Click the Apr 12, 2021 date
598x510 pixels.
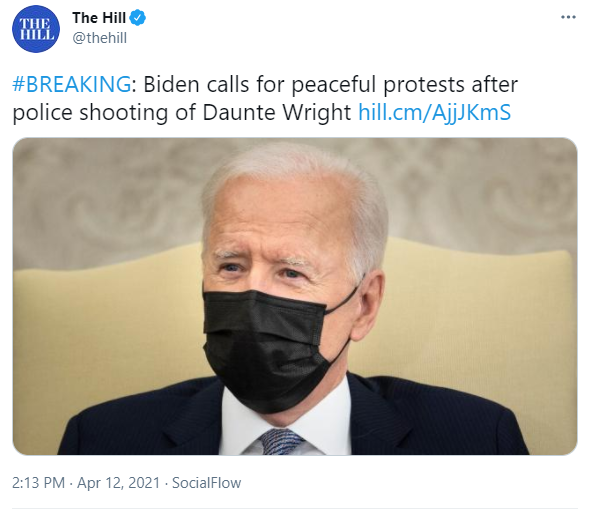(x=118, y=483)
